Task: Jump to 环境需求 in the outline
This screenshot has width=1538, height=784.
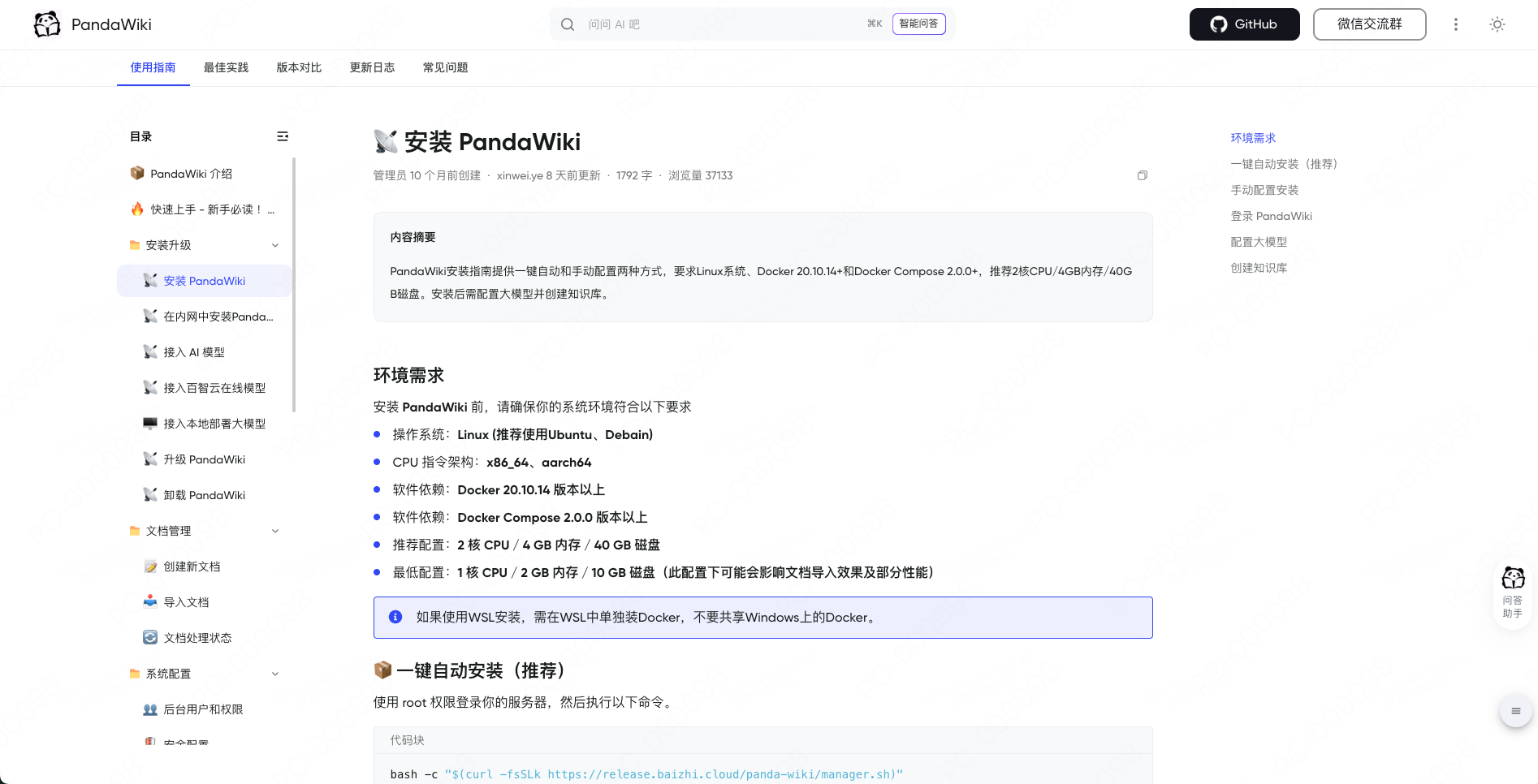Action: 1253,138
